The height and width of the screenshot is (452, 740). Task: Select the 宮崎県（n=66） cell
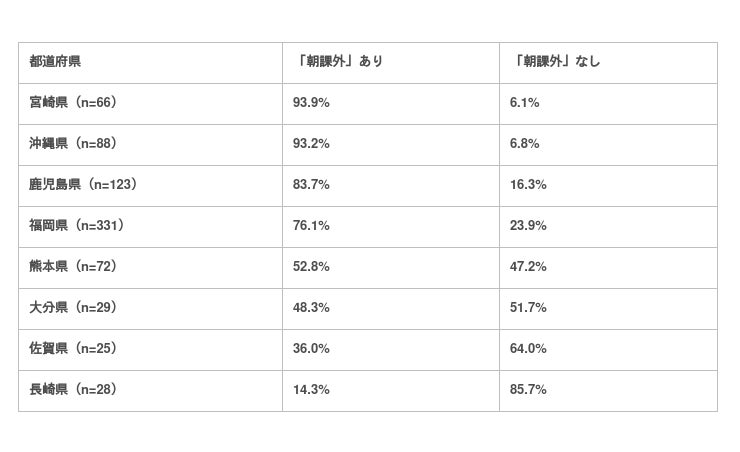tap(74, 103)
